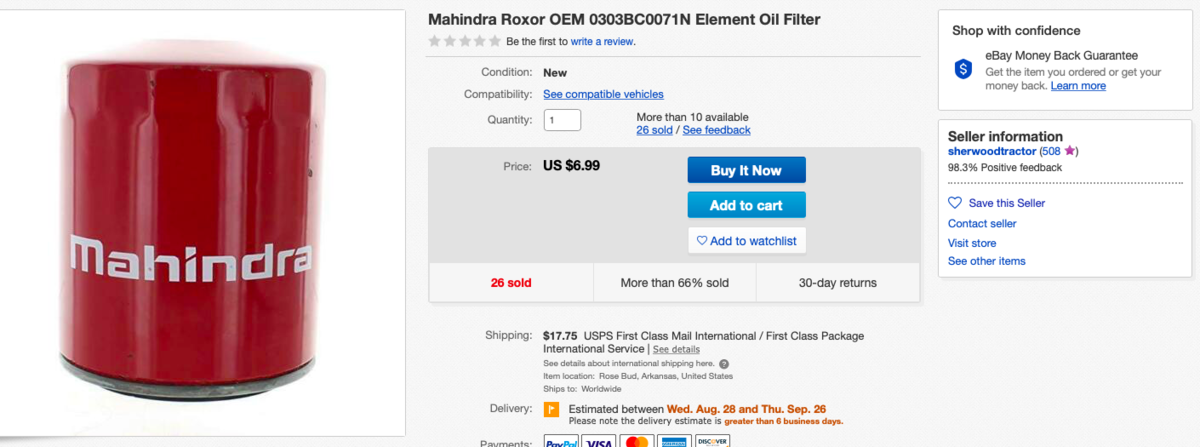Viewport: 1200px width, 447px height.
Task: Click the Mahindra oil filter product image
Action: click(x=202, y=222)
